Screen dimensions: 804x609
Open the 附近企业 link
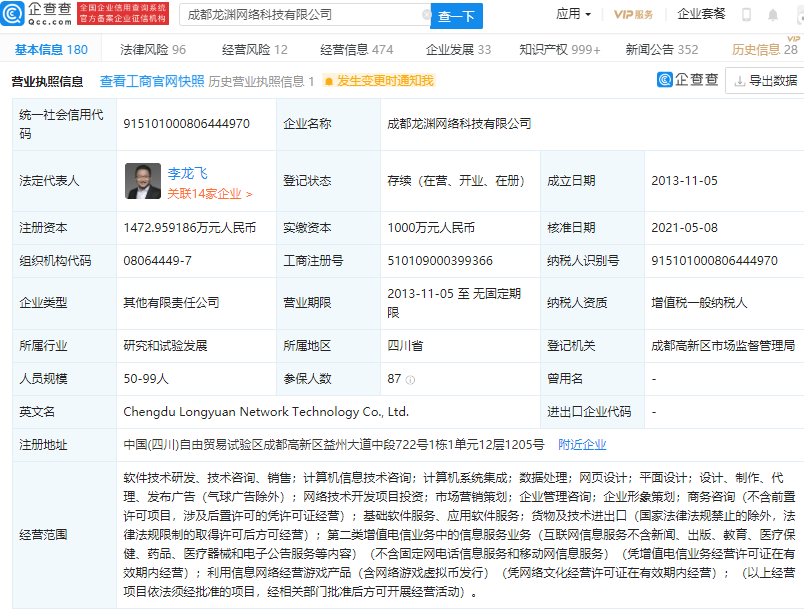click(x=582, y=445)
